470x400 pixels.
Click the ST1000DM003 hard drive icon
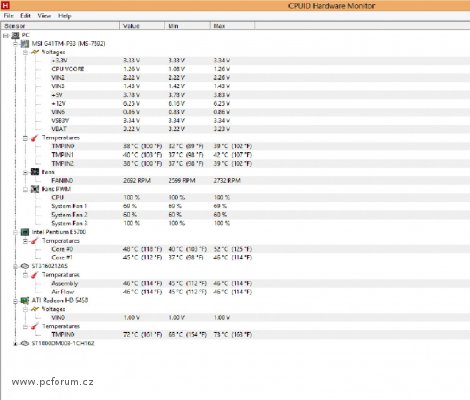(25, 343)
